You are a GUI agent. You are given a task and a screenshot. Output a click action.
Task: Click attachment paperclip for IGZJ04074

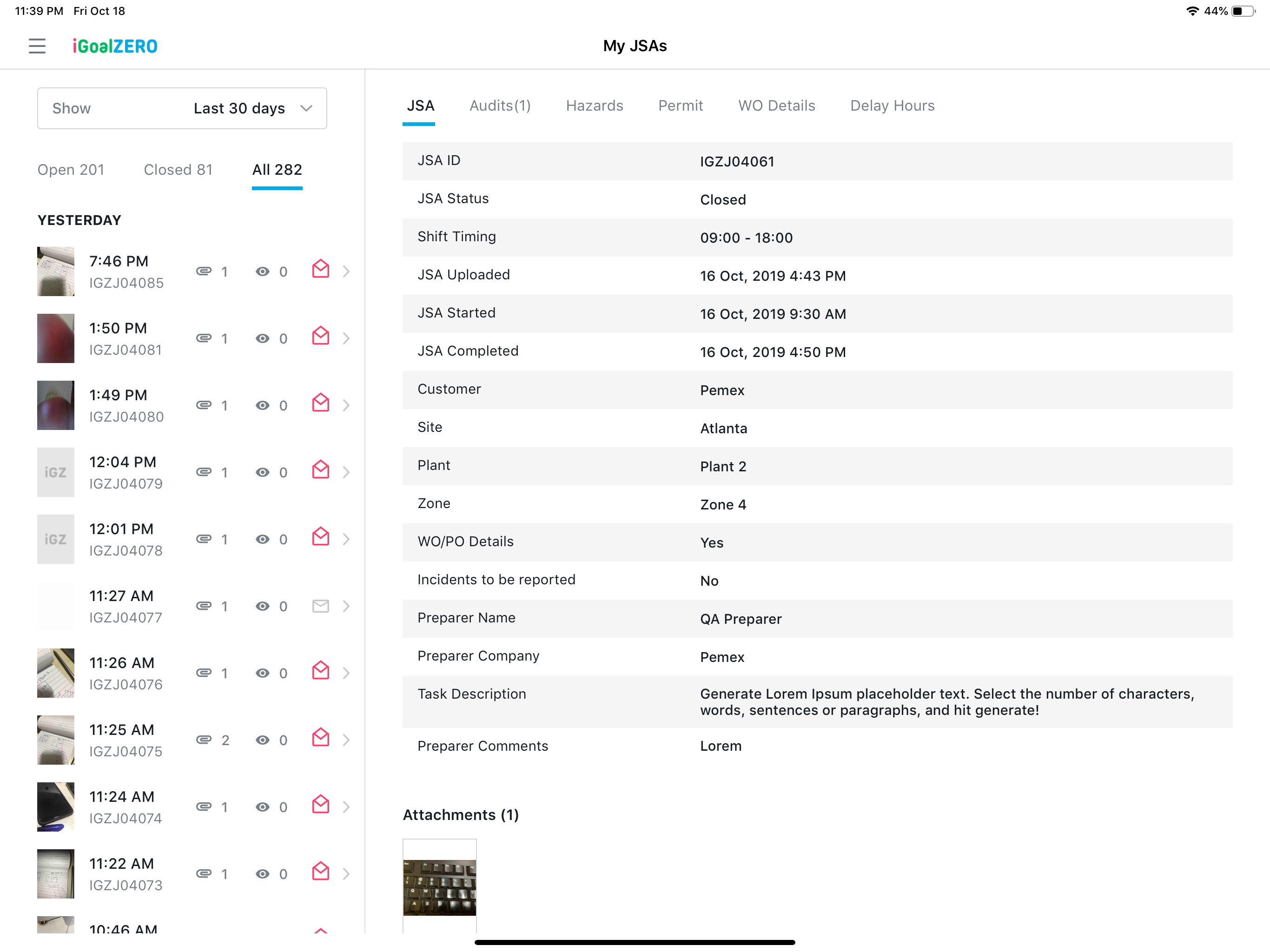pyautogui.click(x=204, y=806)
